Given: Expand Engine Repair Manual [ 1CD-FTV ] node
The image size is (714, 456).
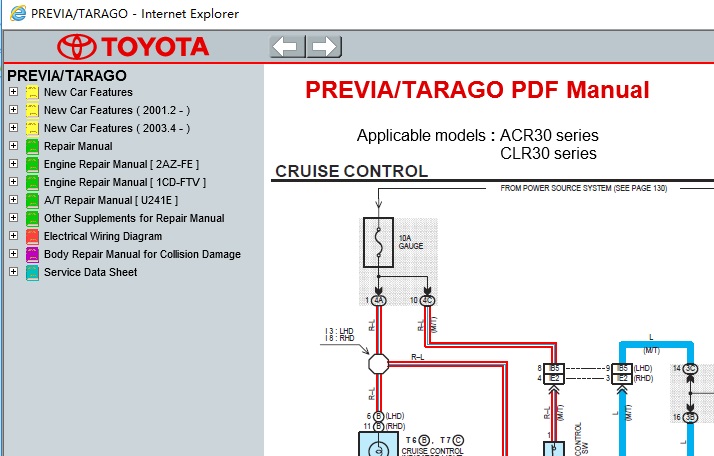Looking at the screenshot, I should (x=14, y=182).
